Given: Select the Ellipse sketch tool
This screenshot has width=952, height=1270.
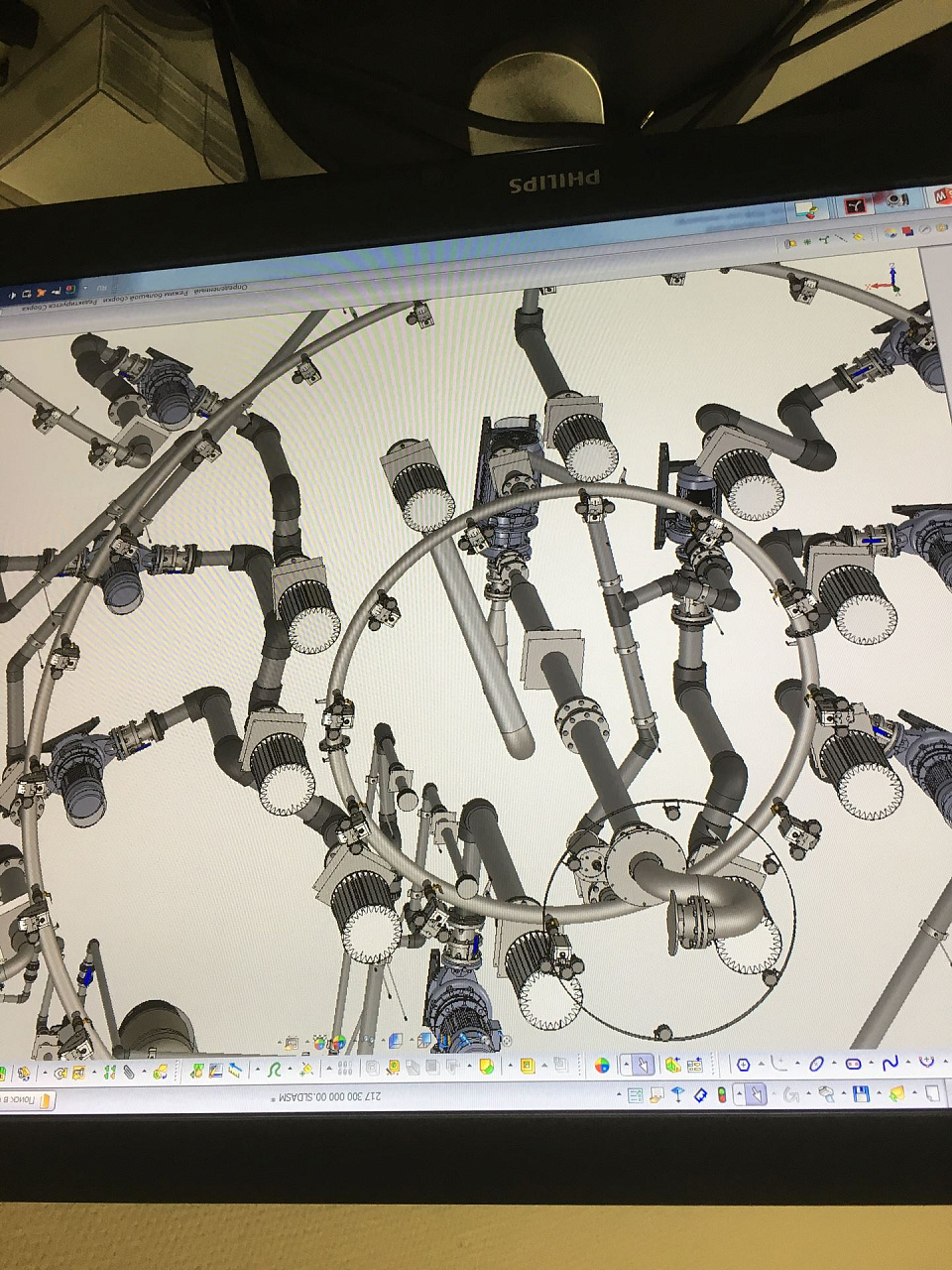Looking at the screenshot, I should click(816, 1064).
